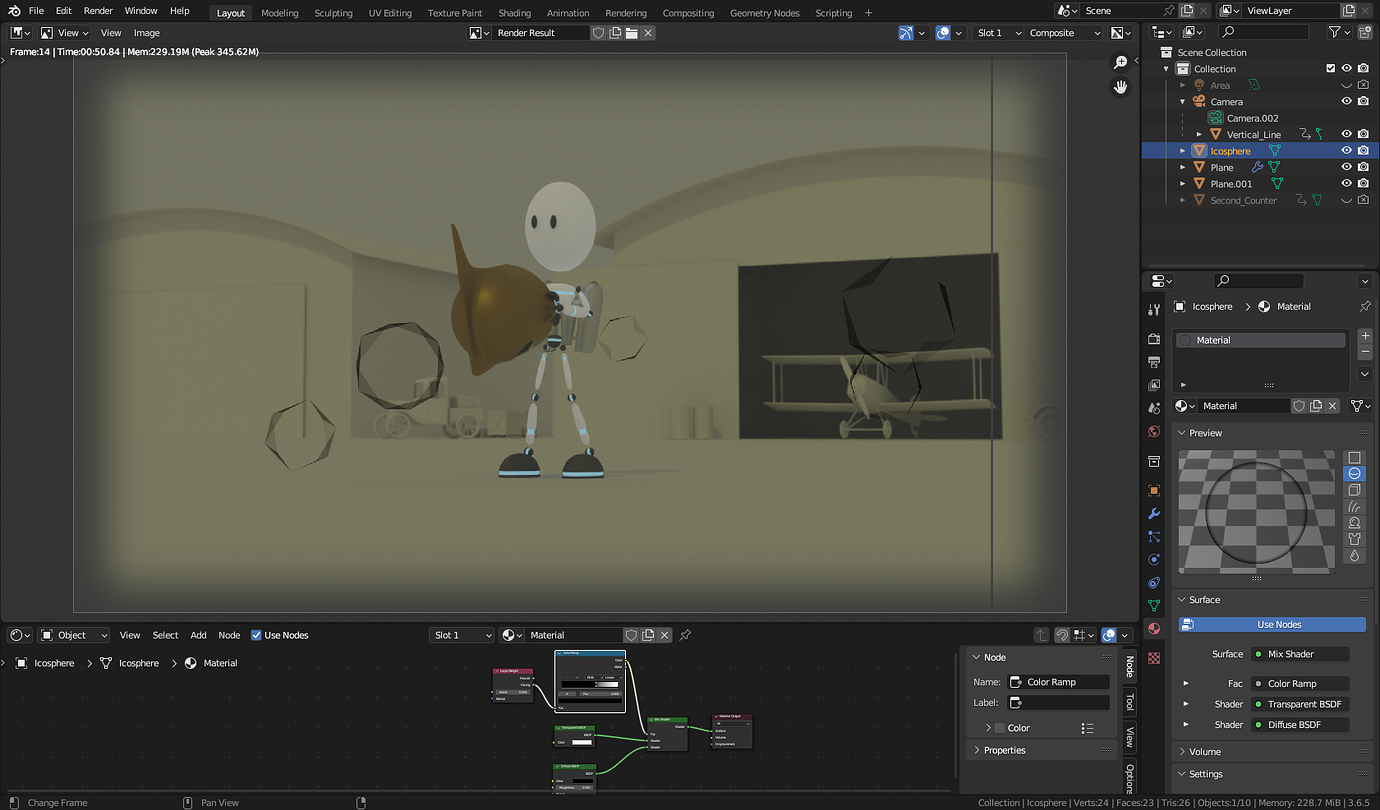This screenshot has width=1380, height=810.
Task: Hide Plane.001 in viewport via eye icon
Action: pyautogui.click(x=1347, y=184)
